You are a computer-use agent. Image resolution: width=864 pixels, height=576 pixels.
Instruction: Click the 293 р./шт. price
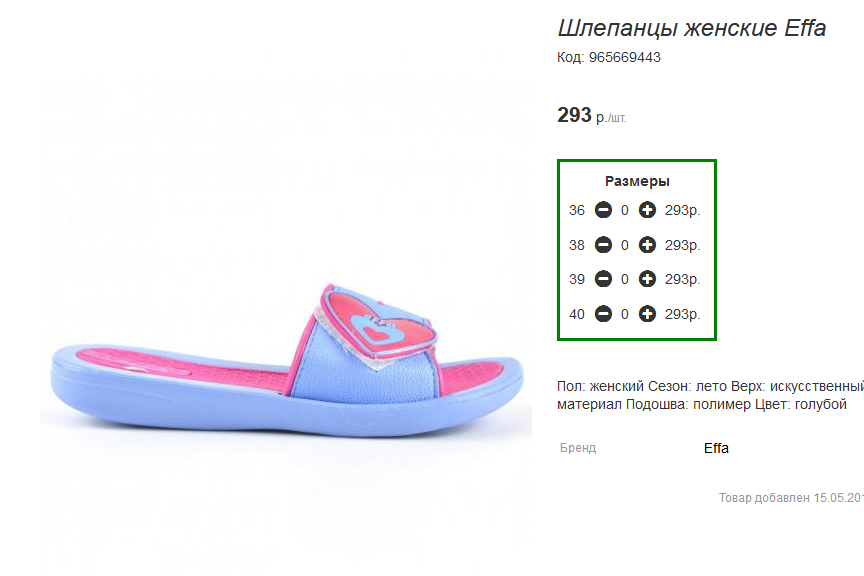pos(592,115)
